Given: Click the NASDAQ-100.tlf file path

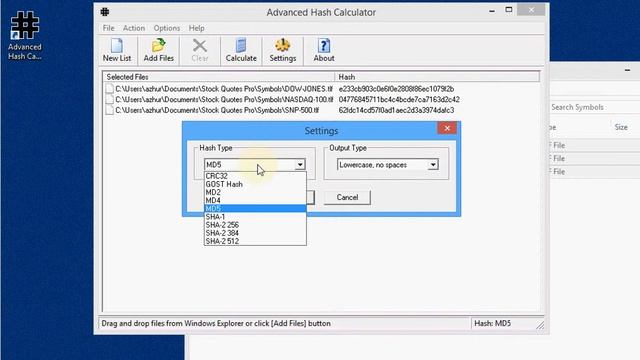Looking at the screenshot, I should tap(224, 99).
